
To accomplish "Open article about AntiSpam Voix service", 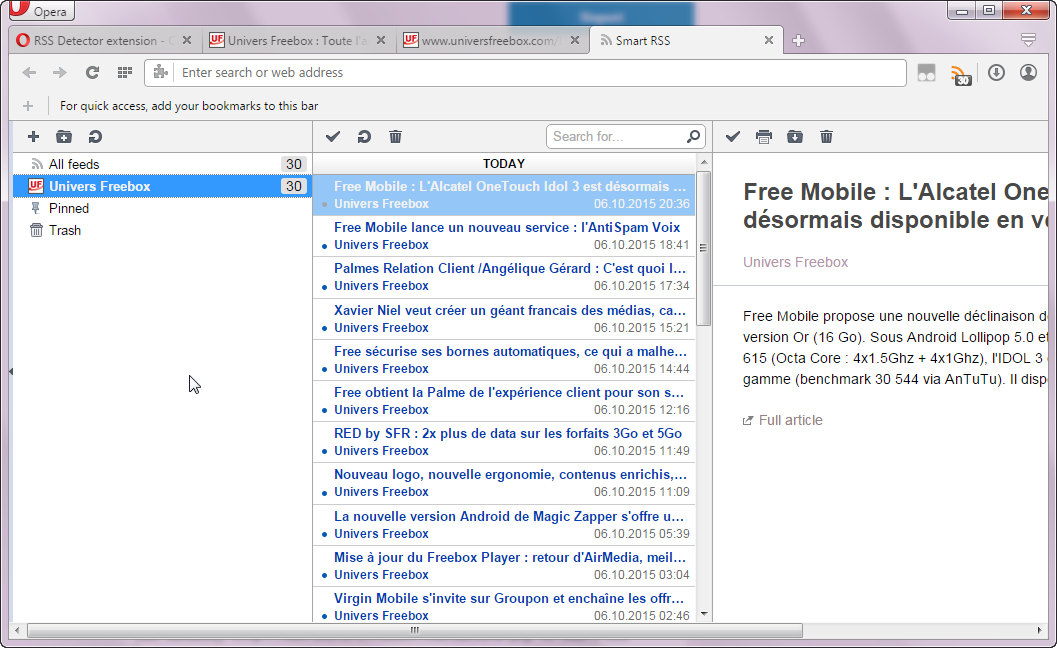I will pyautogui.click(x=504, y=236).
